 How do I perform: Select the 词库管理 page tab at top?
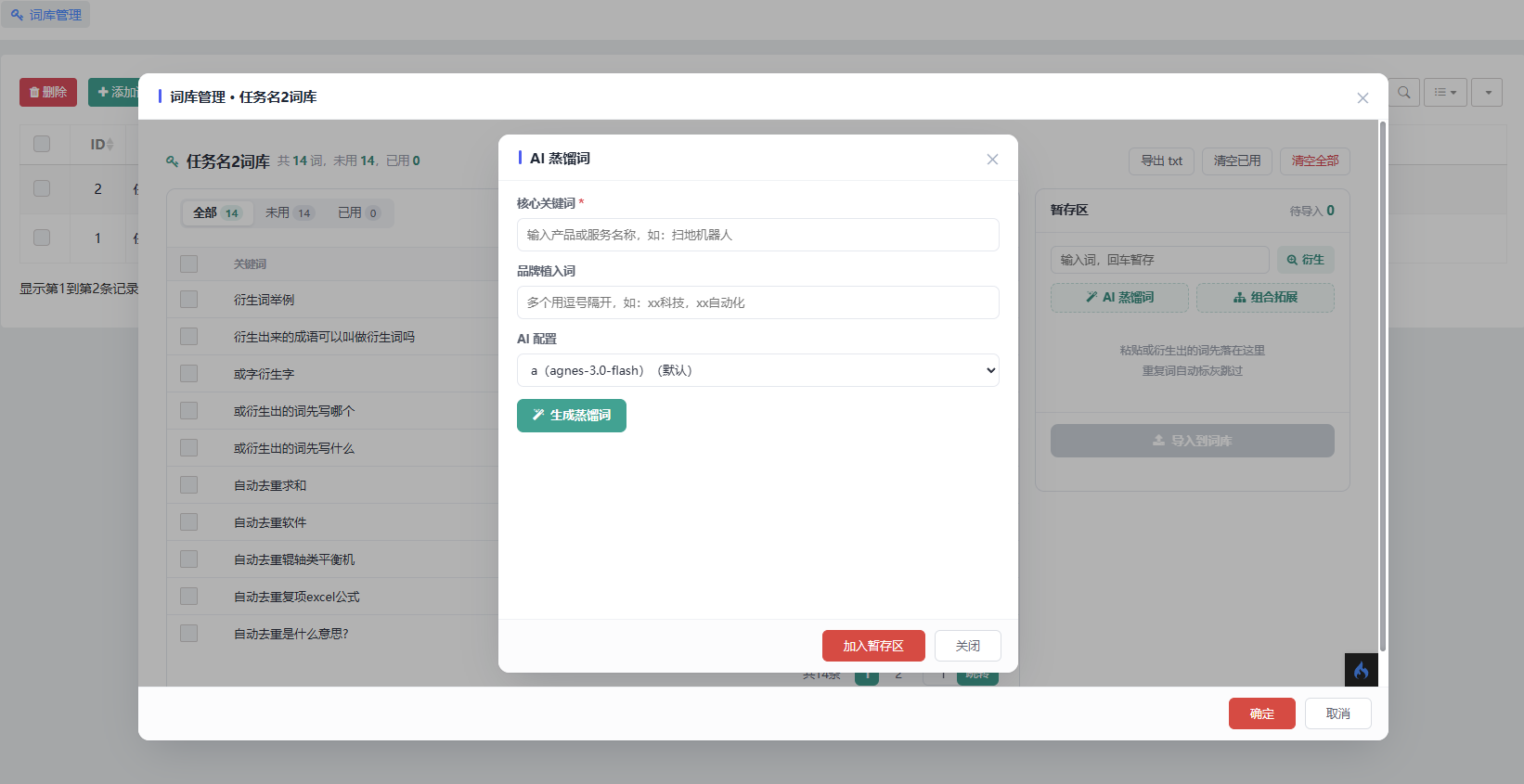coord(46,15)
